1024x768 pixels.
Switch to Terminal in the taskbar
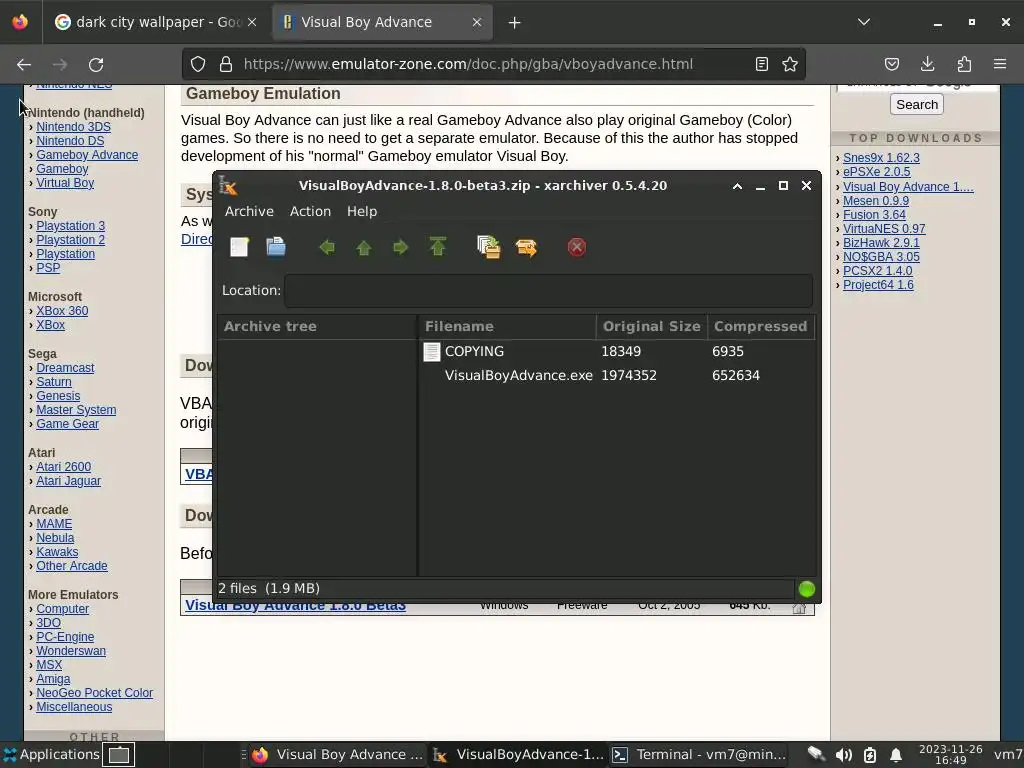(699, 755)
